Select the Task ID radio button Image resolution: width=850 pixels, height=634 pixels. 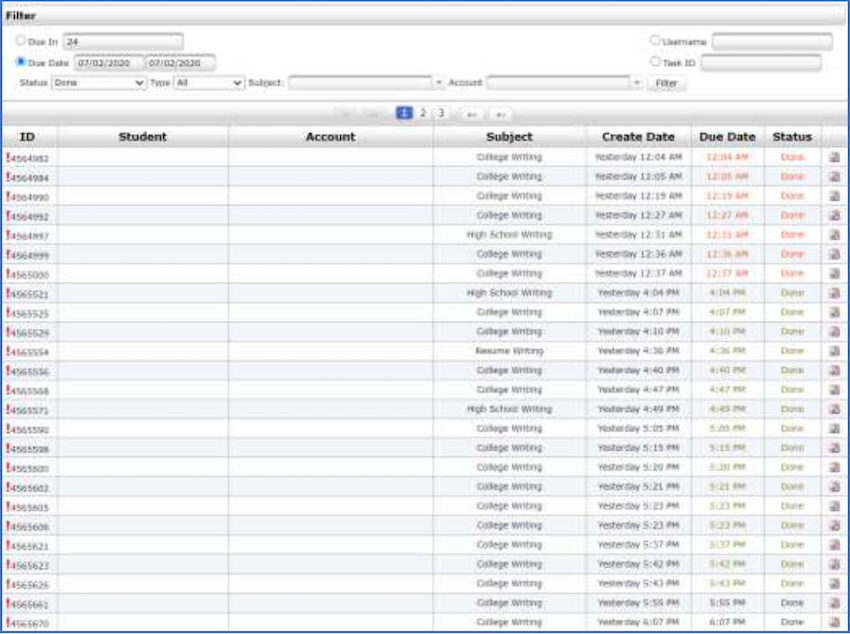point(655,61)
